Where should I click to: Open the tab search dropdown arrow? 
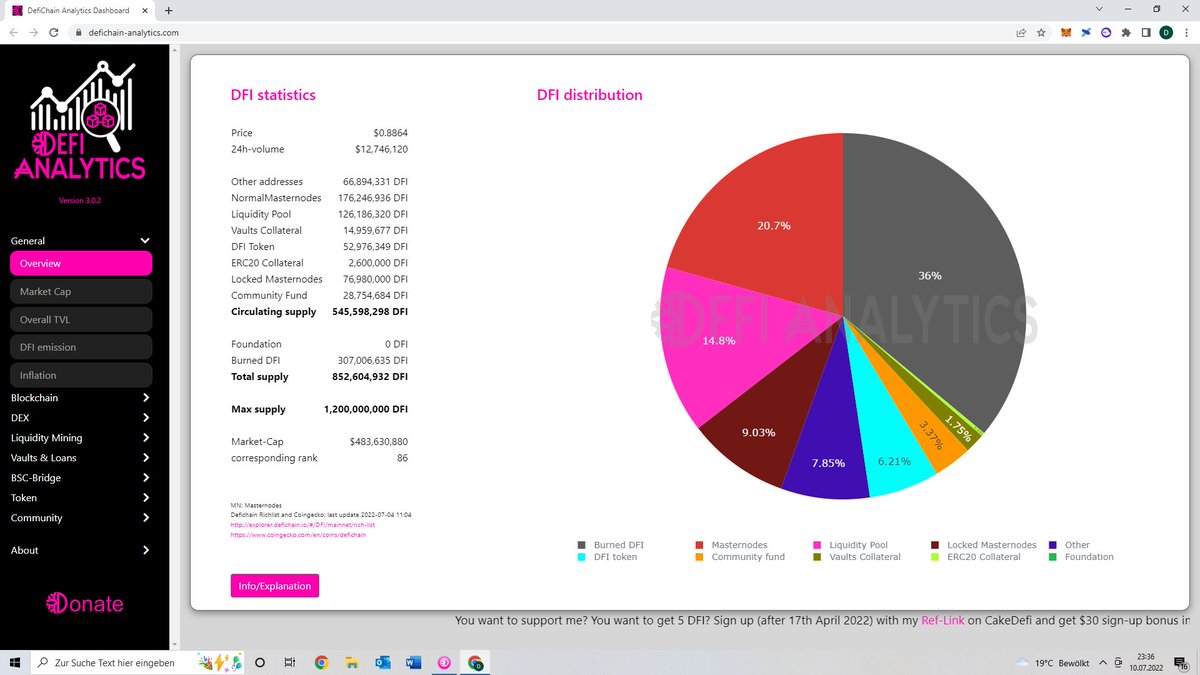click(x=1100, y=9)
